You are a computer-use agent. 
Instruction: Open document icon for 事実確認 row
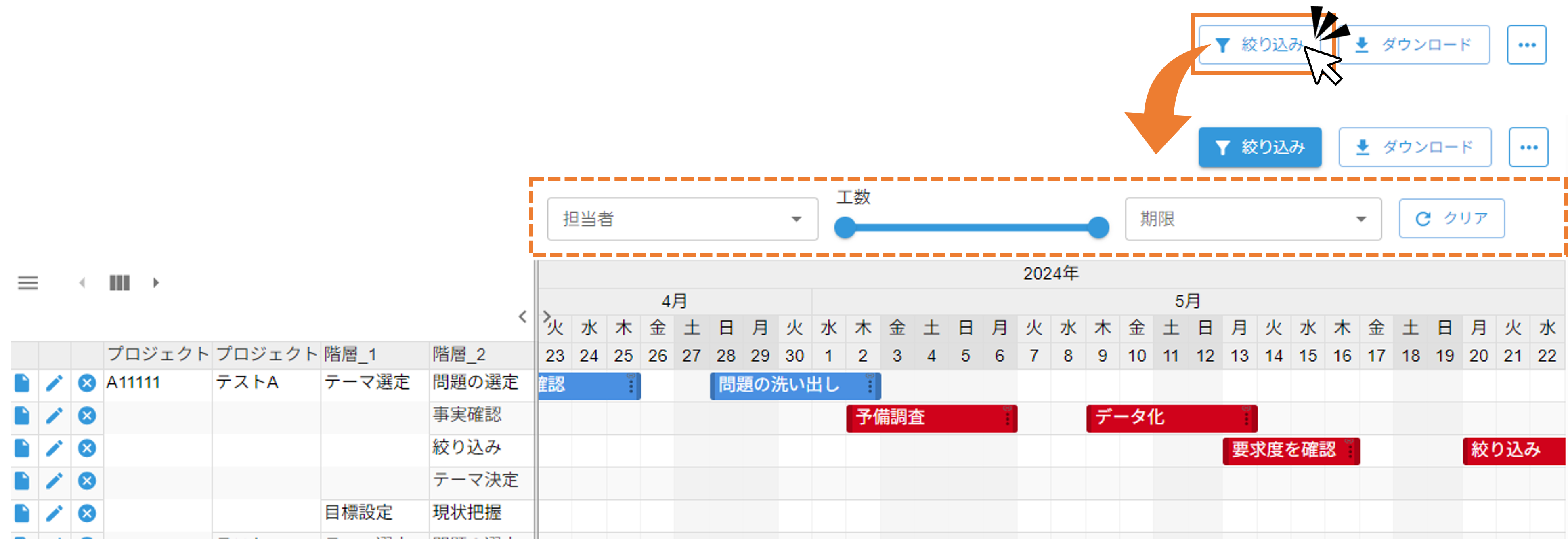click(x=22, y=416)
